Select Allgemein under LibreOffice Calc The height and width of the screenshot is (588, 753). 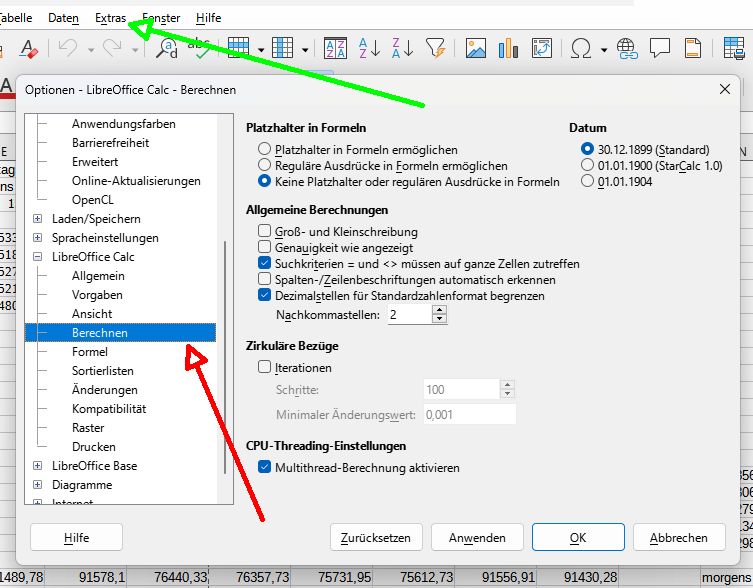tap(98, 276)
